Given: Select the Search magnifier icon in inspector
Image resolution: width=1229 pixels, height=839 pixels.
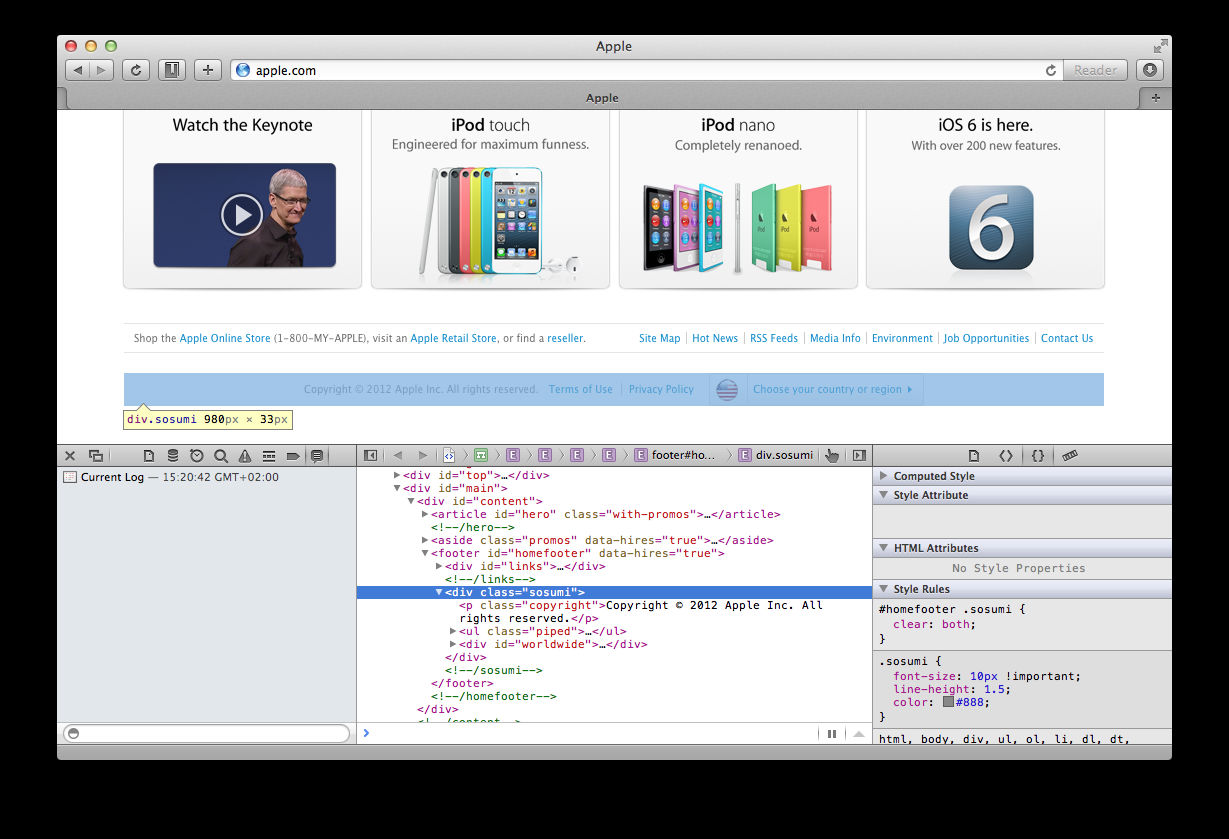Looking at the screenshot, I should coord(221,456).
